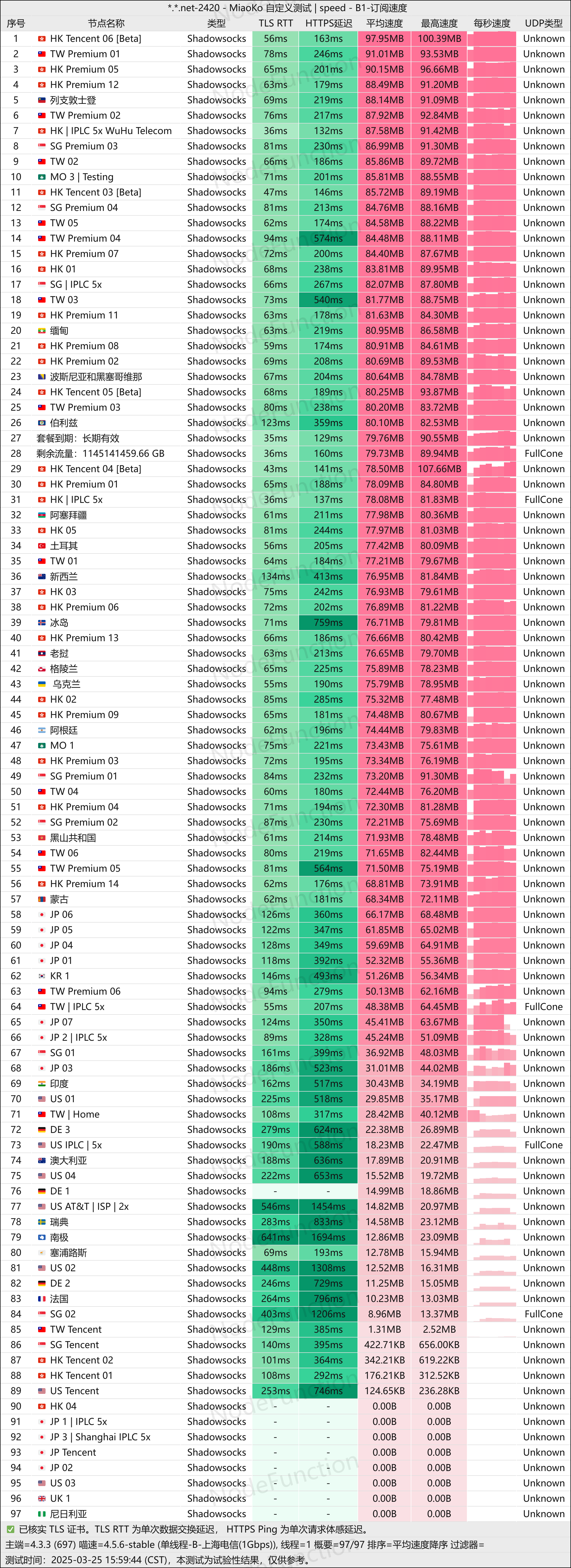The image size is (571, 1568).
Task: Click the Belize flag beside 伯利兹
Action: (x=42, y=423)
